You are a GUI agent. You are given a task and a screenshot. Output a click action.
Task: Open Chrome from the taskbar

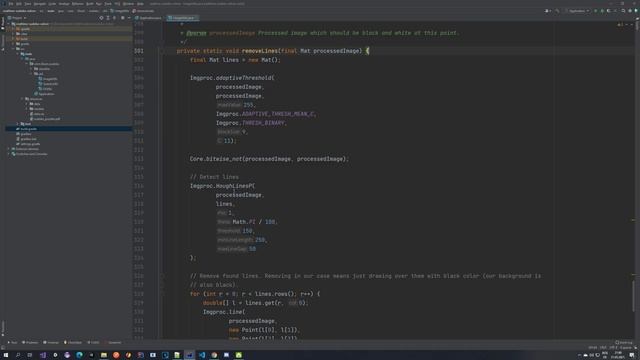[x=214, y=355]
